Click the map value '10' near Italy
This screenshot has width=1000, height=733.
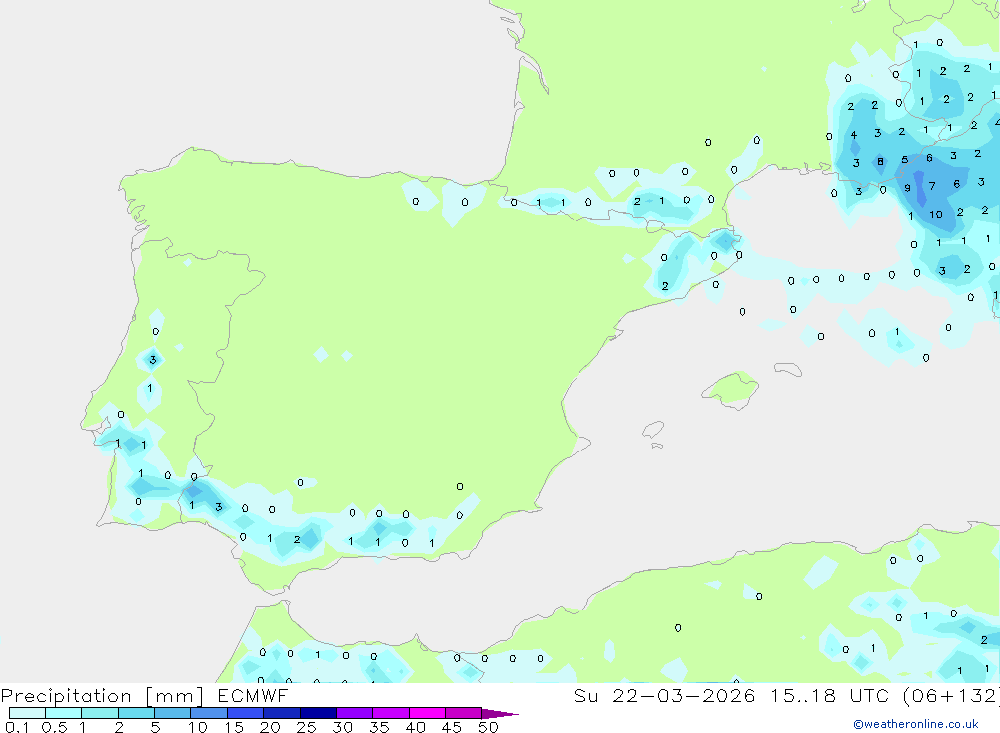(x=936, y=214)
